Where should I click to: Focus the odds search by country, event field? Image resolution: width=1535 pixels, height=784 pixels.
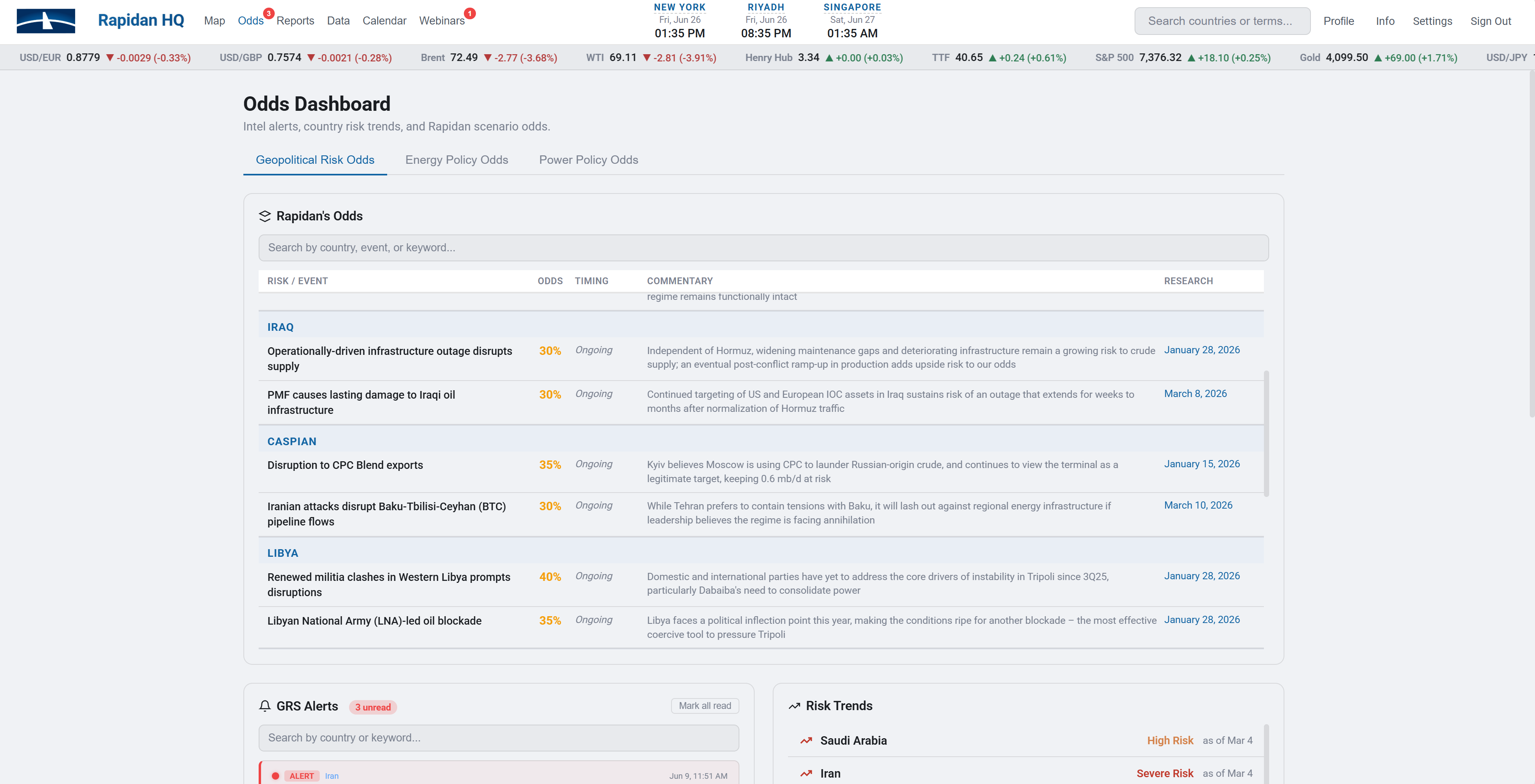click(763, 248)
